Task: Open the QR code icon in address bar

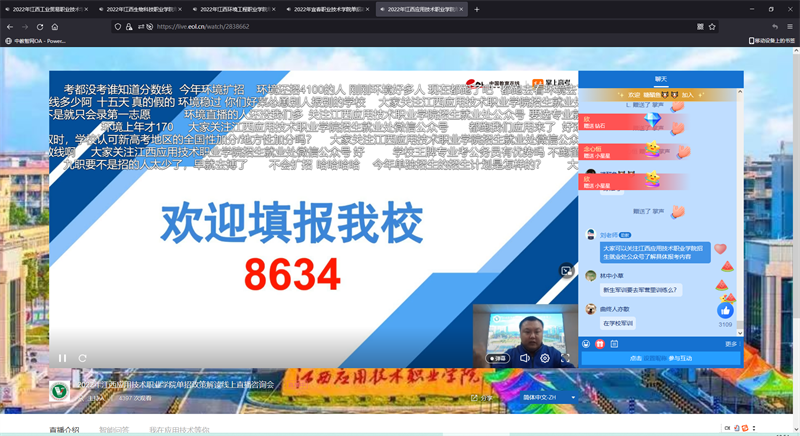Action: pyautogui.click(x=700, y=27)
